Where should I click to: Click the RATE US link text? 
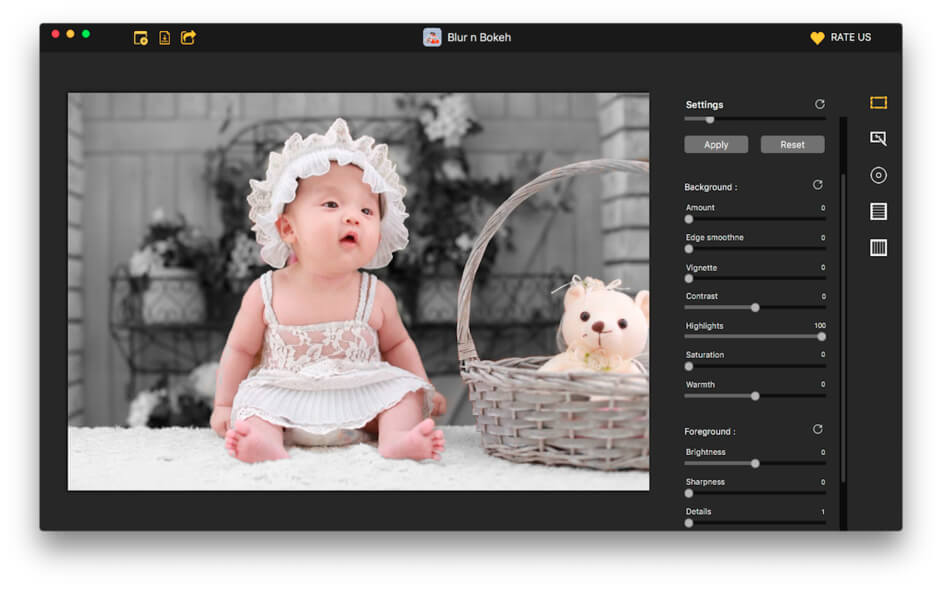pos(850,38)
